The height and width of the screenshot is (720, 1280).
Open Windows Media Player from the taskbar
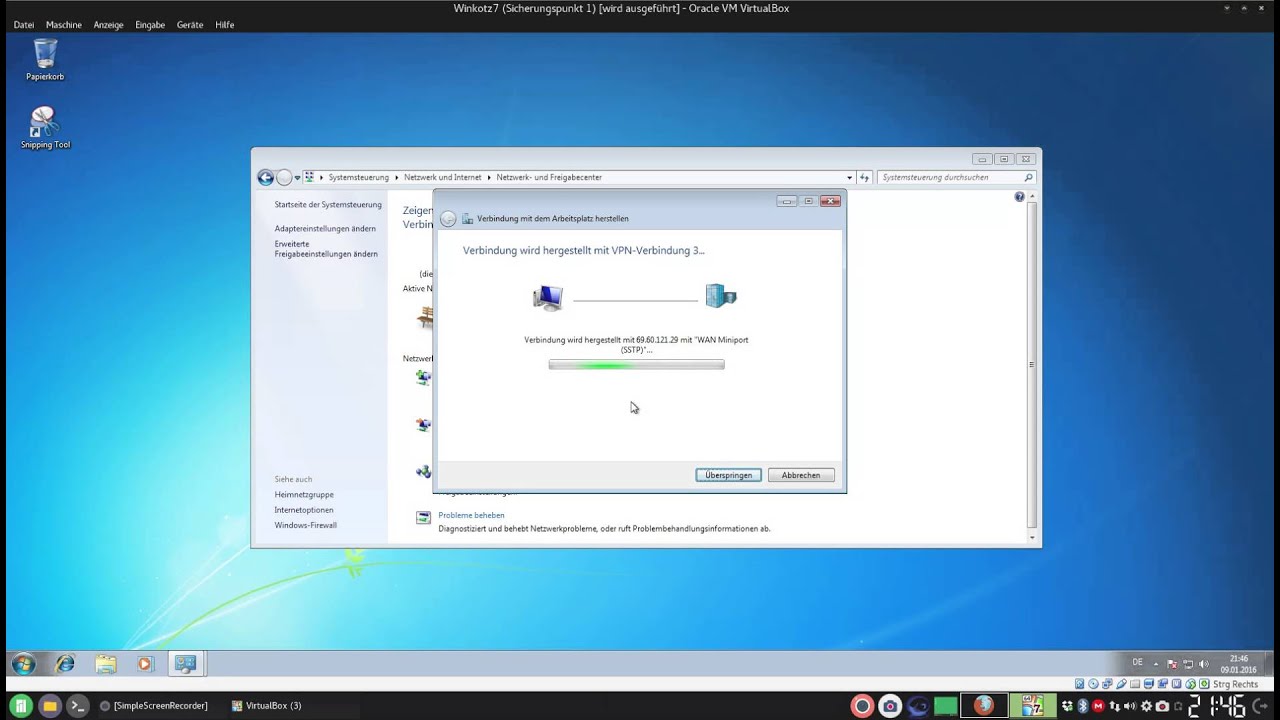[x=145, y=664]
